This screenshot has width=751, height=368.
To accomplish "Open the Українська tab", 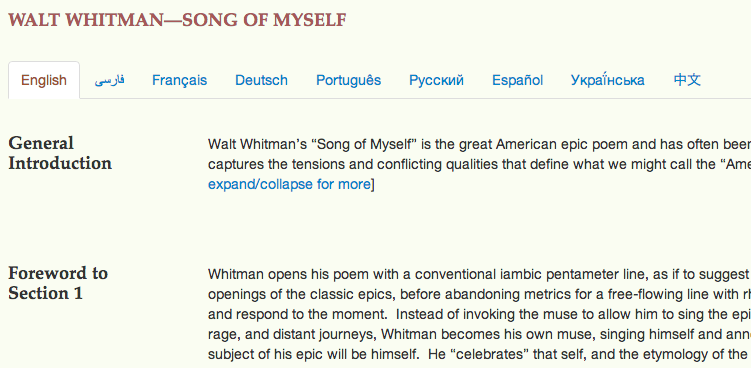I will pyautogui.click(x=608, y=80).
